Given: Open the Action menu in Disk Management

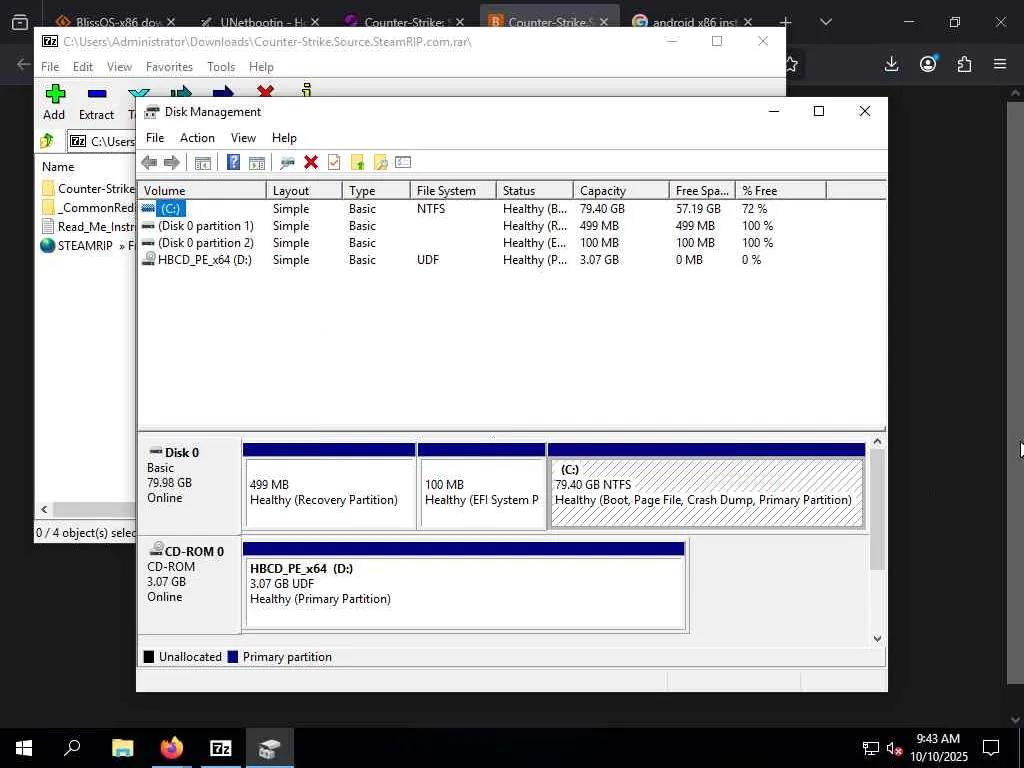Looking at the screenshot, I should click(x=197, y=138).
